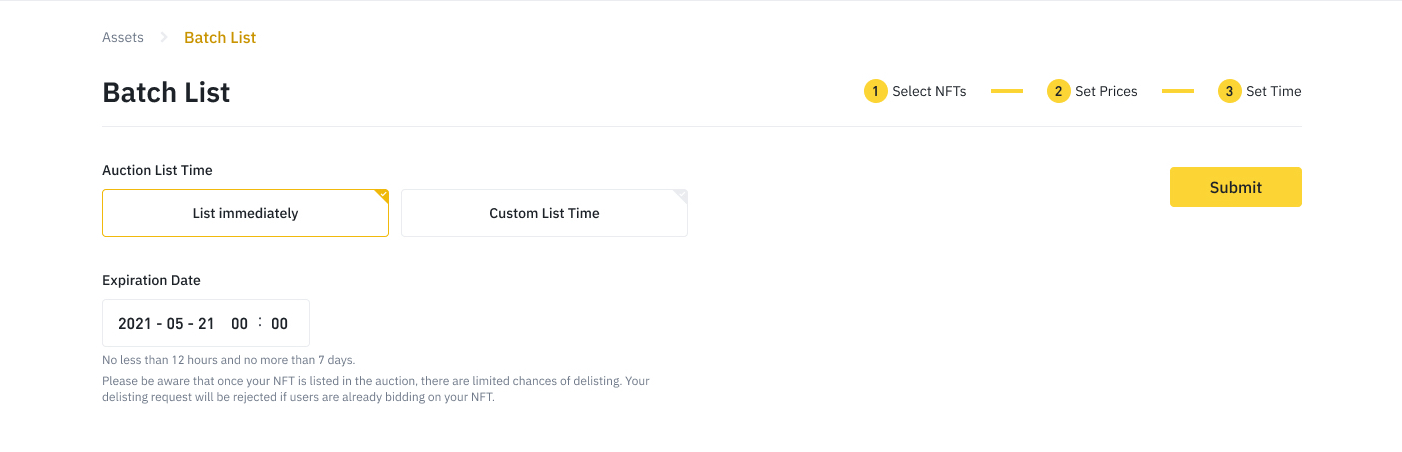Click the Expiration Date label
This screenshot has width=1402, height=452.
click(151, 281)
